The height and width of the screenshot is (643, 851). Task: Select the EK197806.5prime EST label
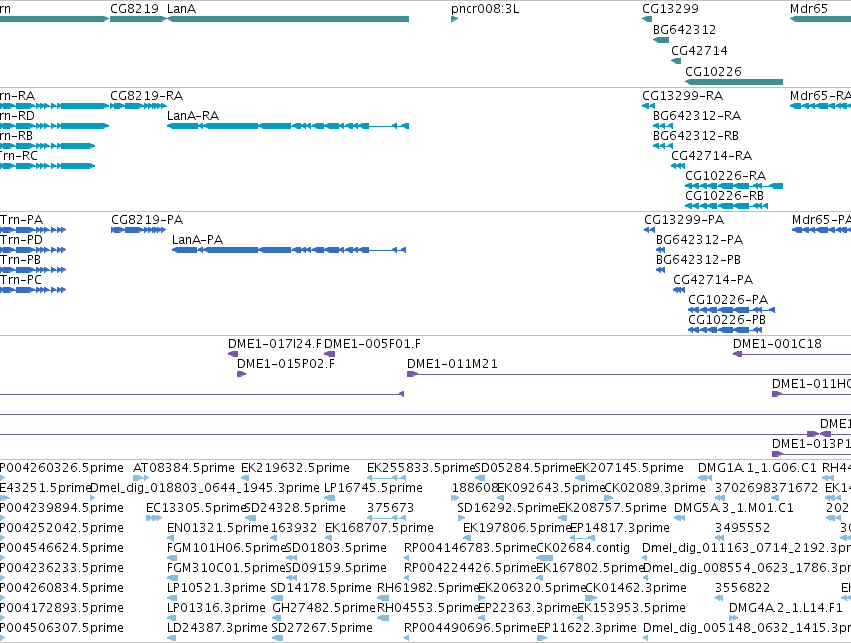(x=517, y=528)
